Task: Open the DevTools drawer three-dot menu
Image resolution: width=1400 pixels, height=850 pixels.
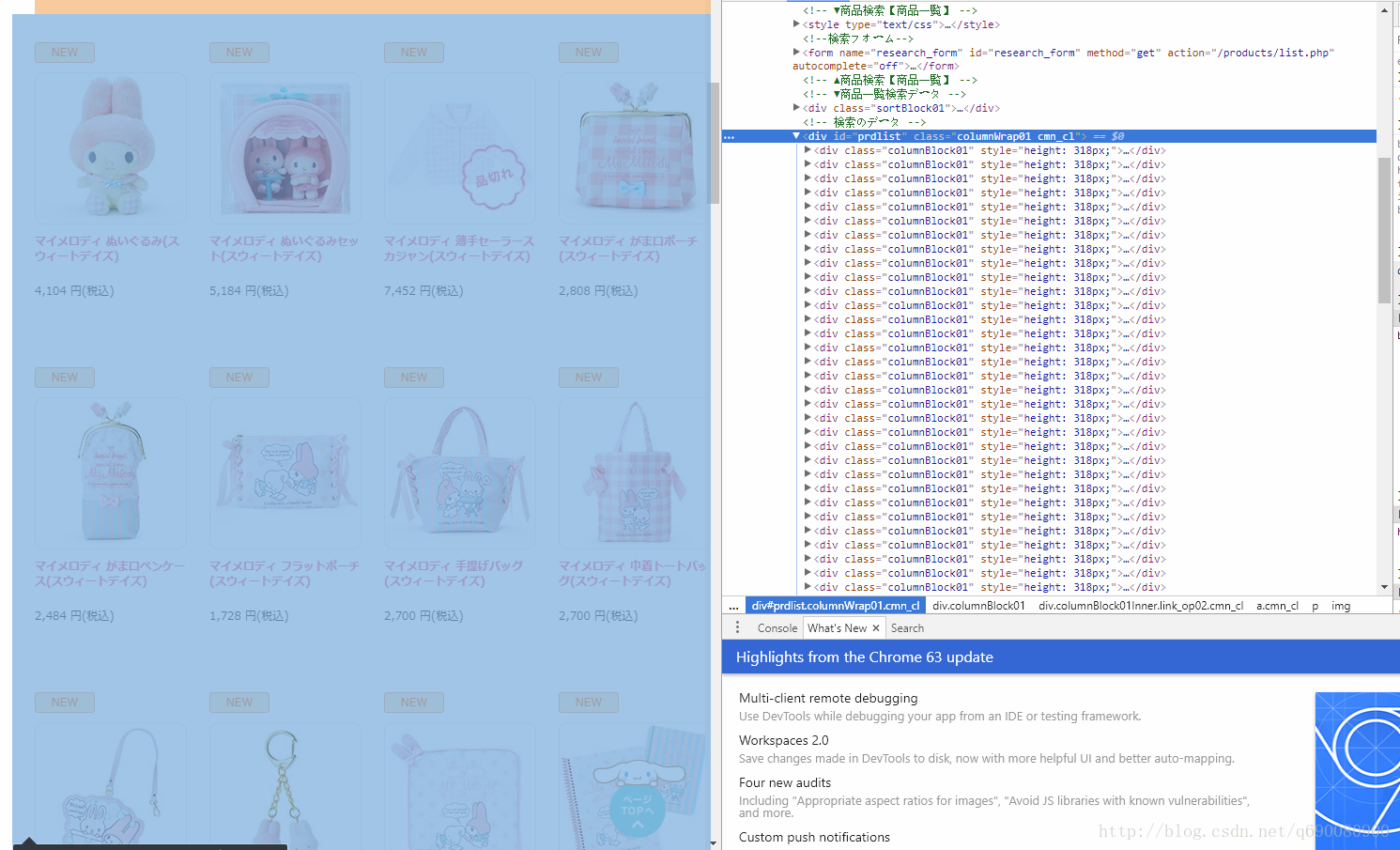Action: [737, 627]
